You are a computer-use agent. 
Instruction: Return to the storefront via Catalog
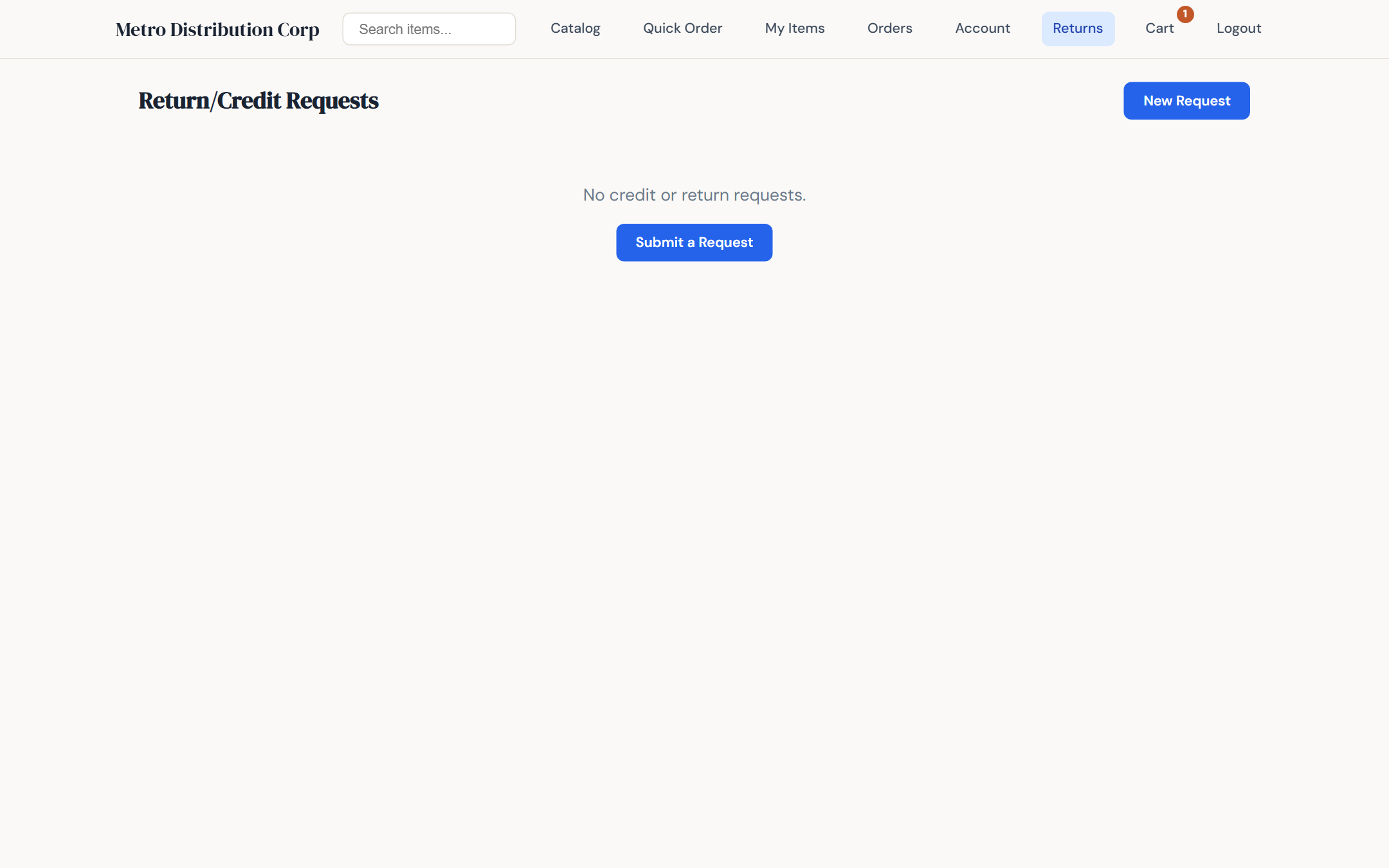coord(575,28)
